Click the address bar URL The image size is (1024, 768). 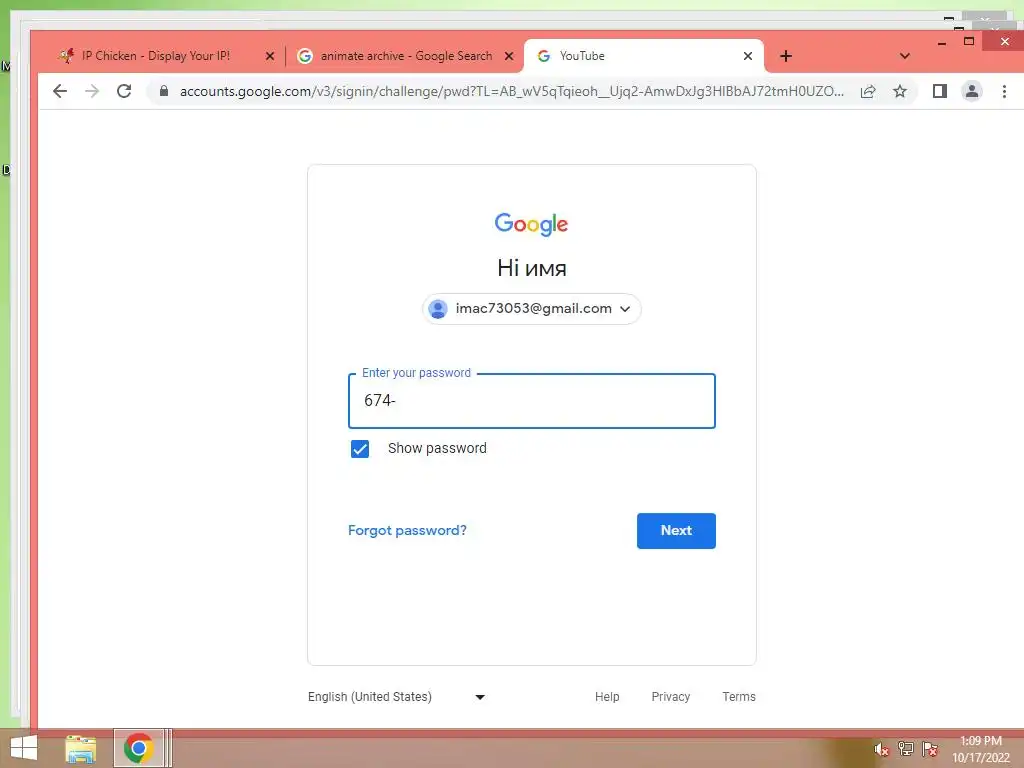511,91
